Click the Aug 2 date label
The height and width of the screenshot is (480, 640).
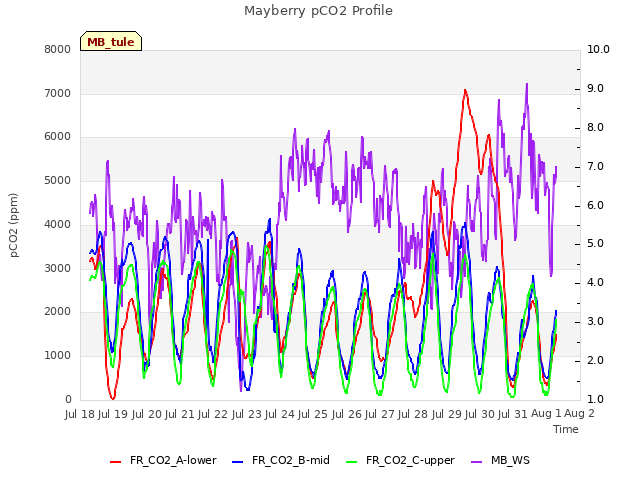[579, 414]
